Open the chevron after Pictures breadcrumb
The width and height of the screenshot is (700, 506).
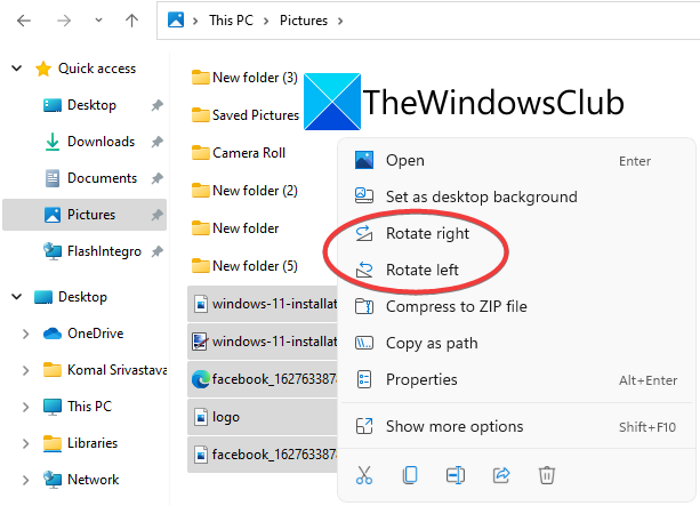point(341,21)
